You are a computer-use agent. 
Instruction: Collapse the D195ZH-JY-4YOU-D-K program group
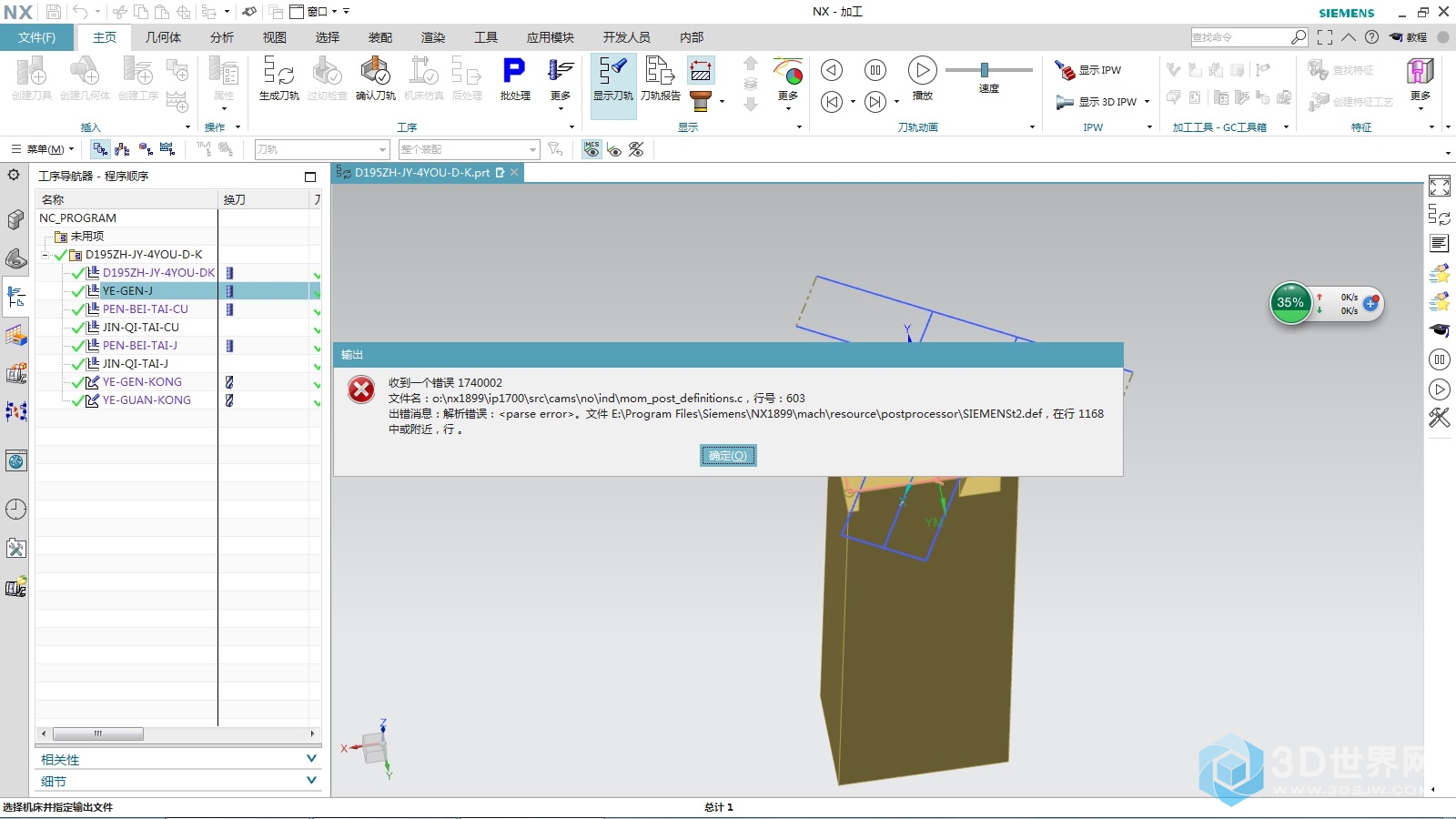click(x=45, y=256)
